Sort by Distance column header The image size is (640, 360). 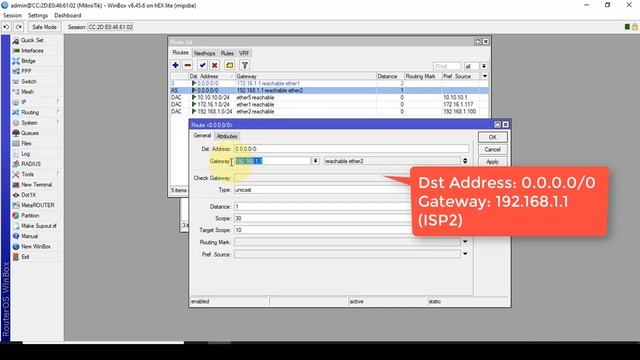[390, 76]
